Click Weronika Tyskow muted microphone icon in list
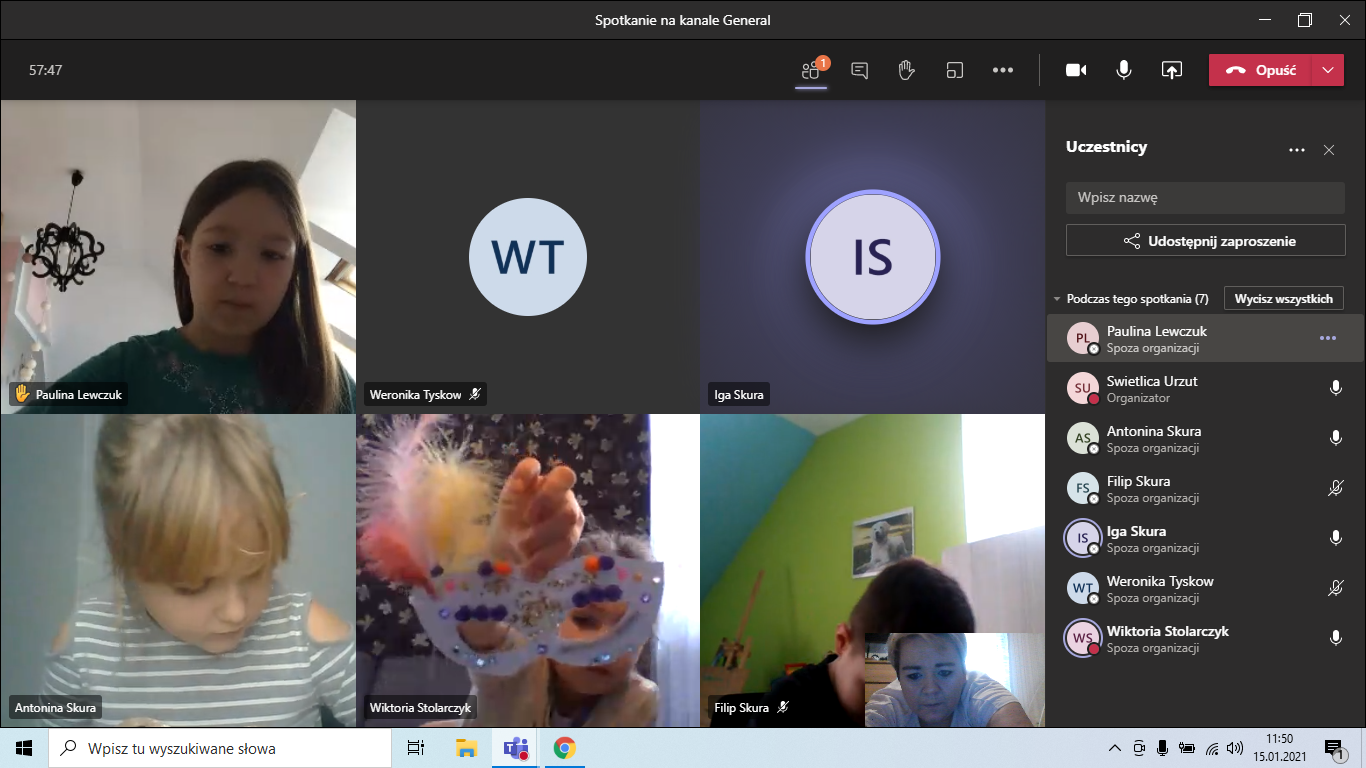The width and height of the screenshot is (1366, 768). coord(1336,588)
